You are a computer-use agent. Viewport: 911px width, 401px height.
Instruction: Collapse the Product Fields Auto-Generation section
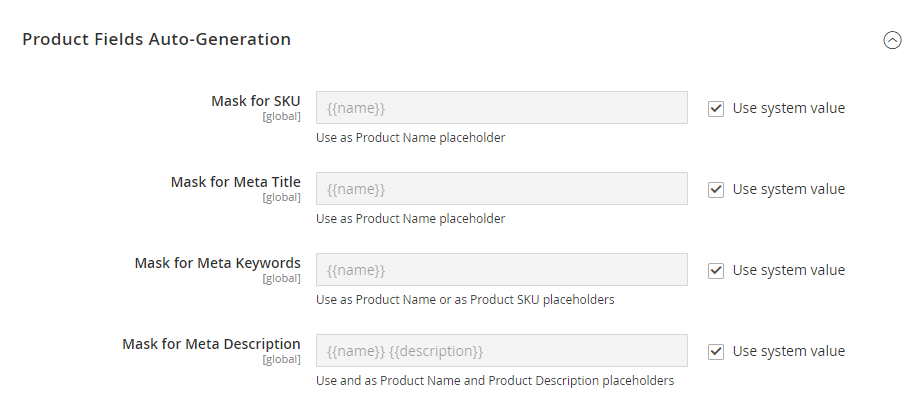tap(892, 40)
